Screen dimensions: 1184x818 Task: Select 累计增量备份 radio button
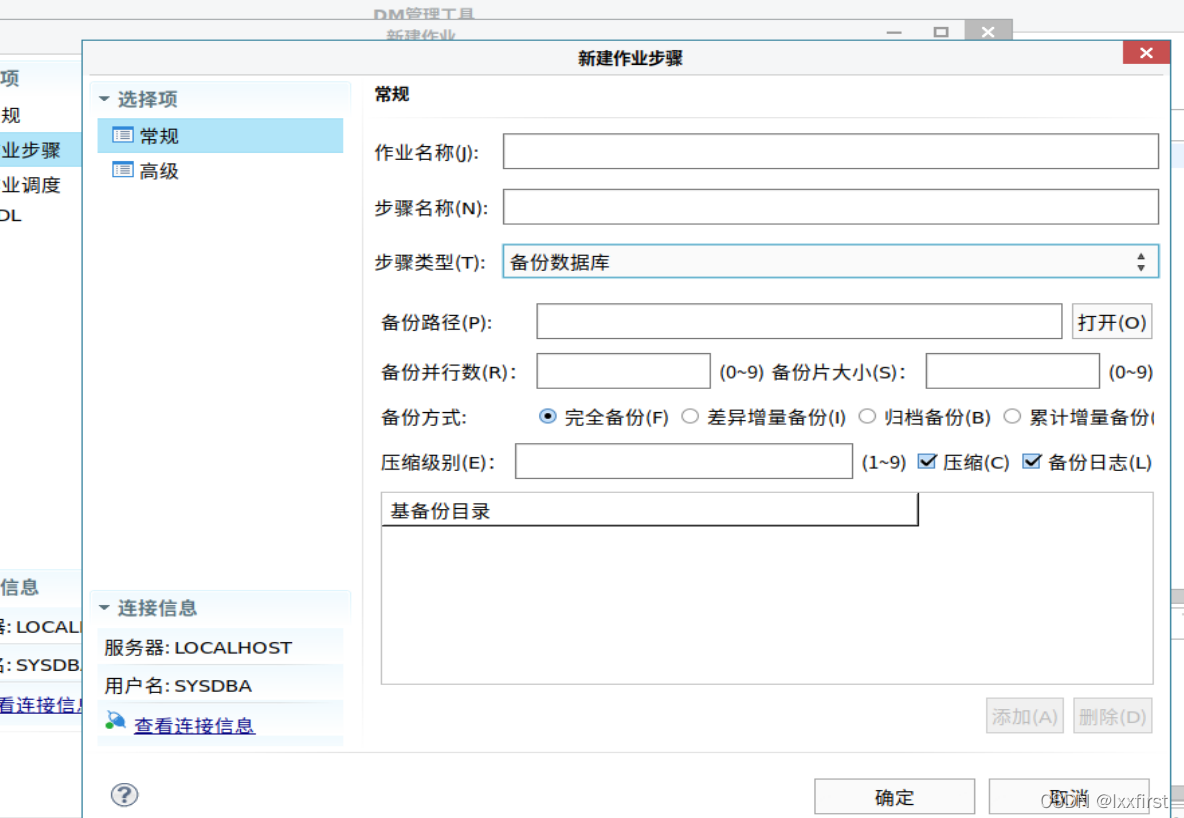coord(1013,417)
